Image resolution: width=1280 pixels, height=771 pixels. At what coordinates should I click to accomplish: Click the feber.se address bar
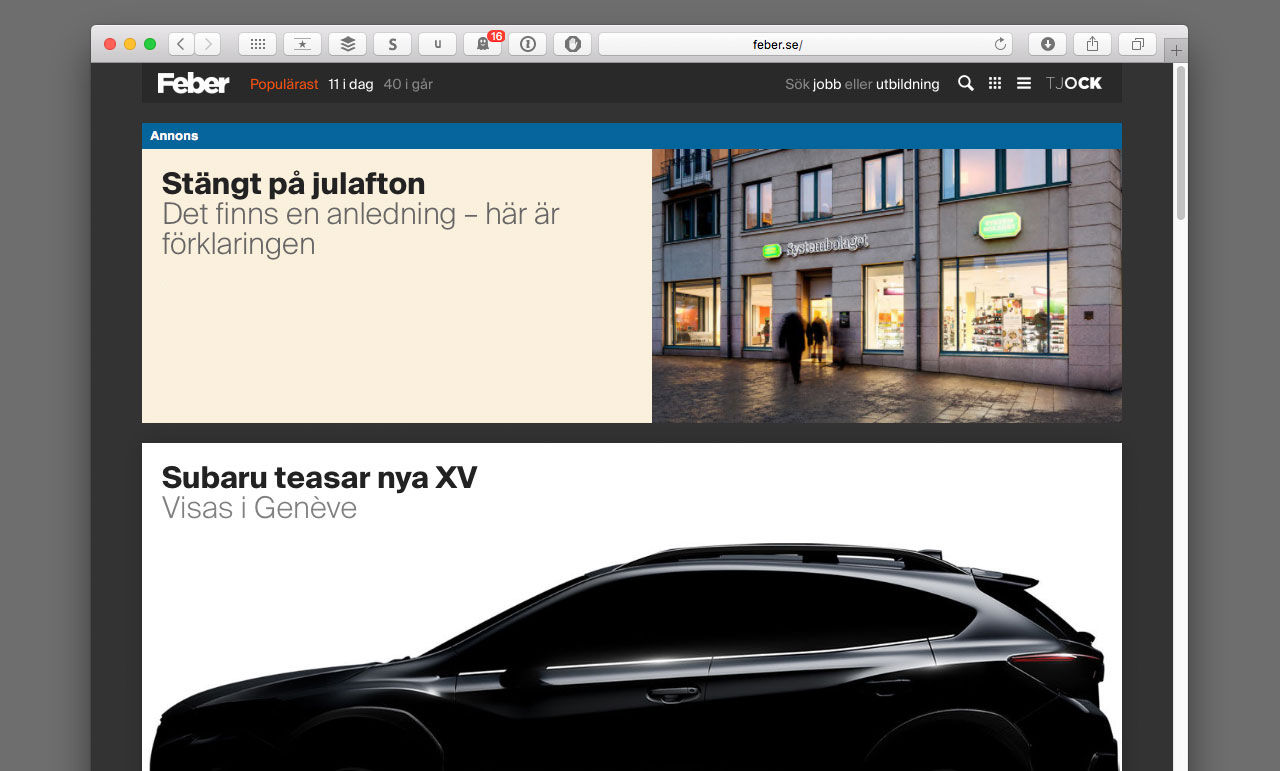click(805, 44)
